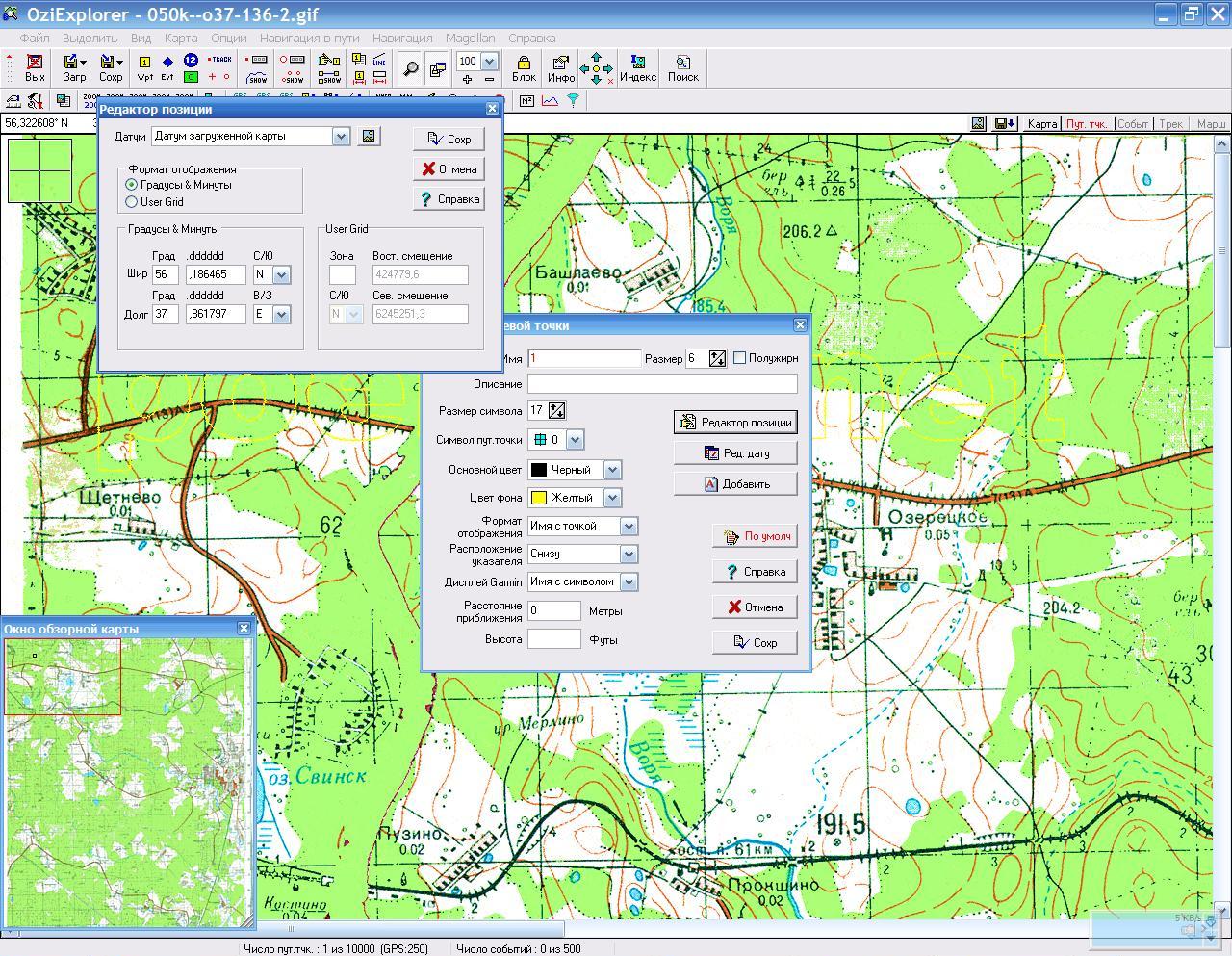
Task: Click the 'Число событий : 0 из 500' status text
Action: coord(519,948)
